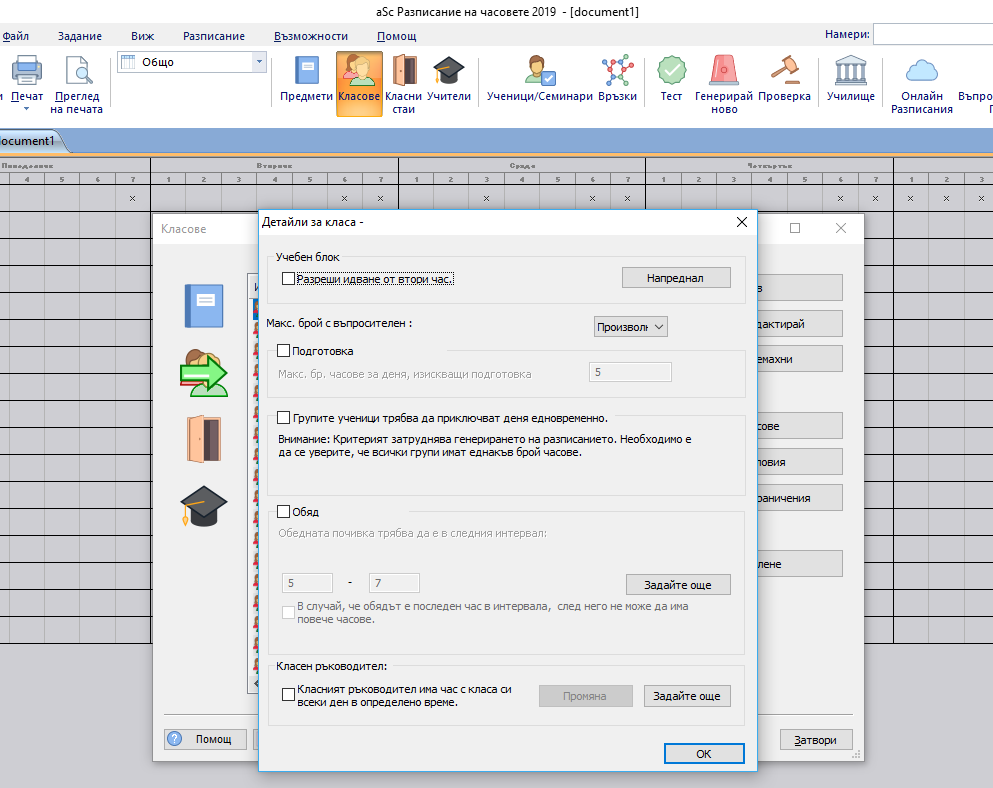993x788 pixels.
Task: Expand the Печат button dropdown arrow
Action: click(x=25, y=109)
